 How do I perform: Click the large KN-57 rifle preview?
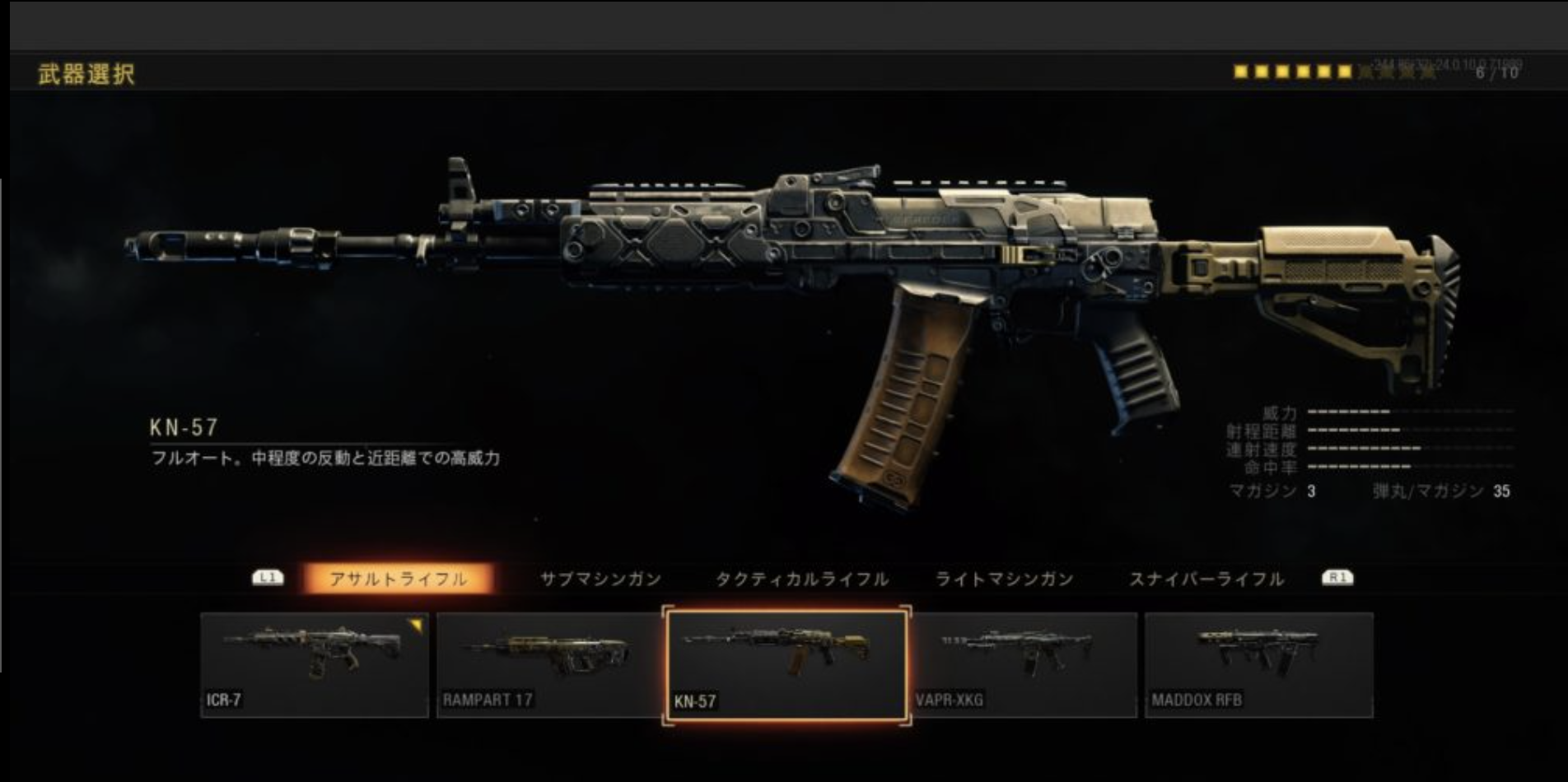tap(791, 329)
